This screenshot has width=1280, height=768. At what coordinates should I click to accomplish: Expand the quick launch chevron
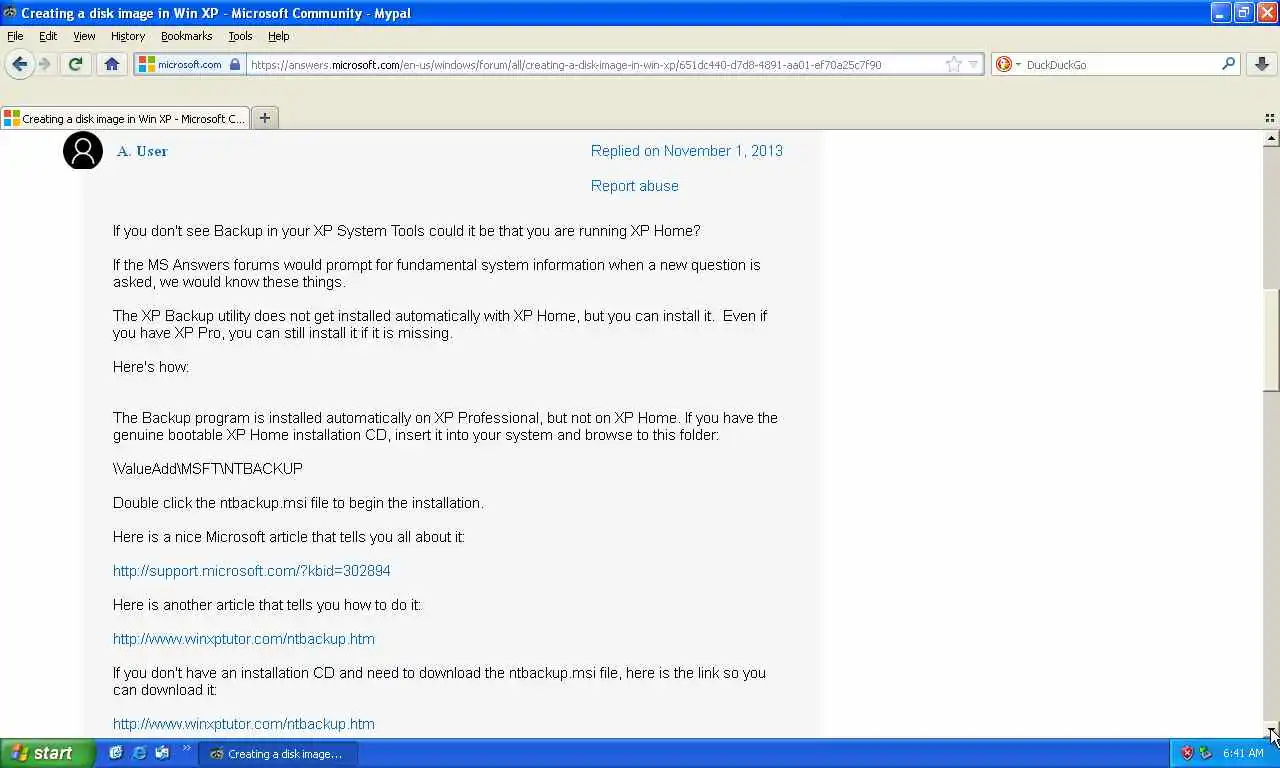click(x=186, y=748)
